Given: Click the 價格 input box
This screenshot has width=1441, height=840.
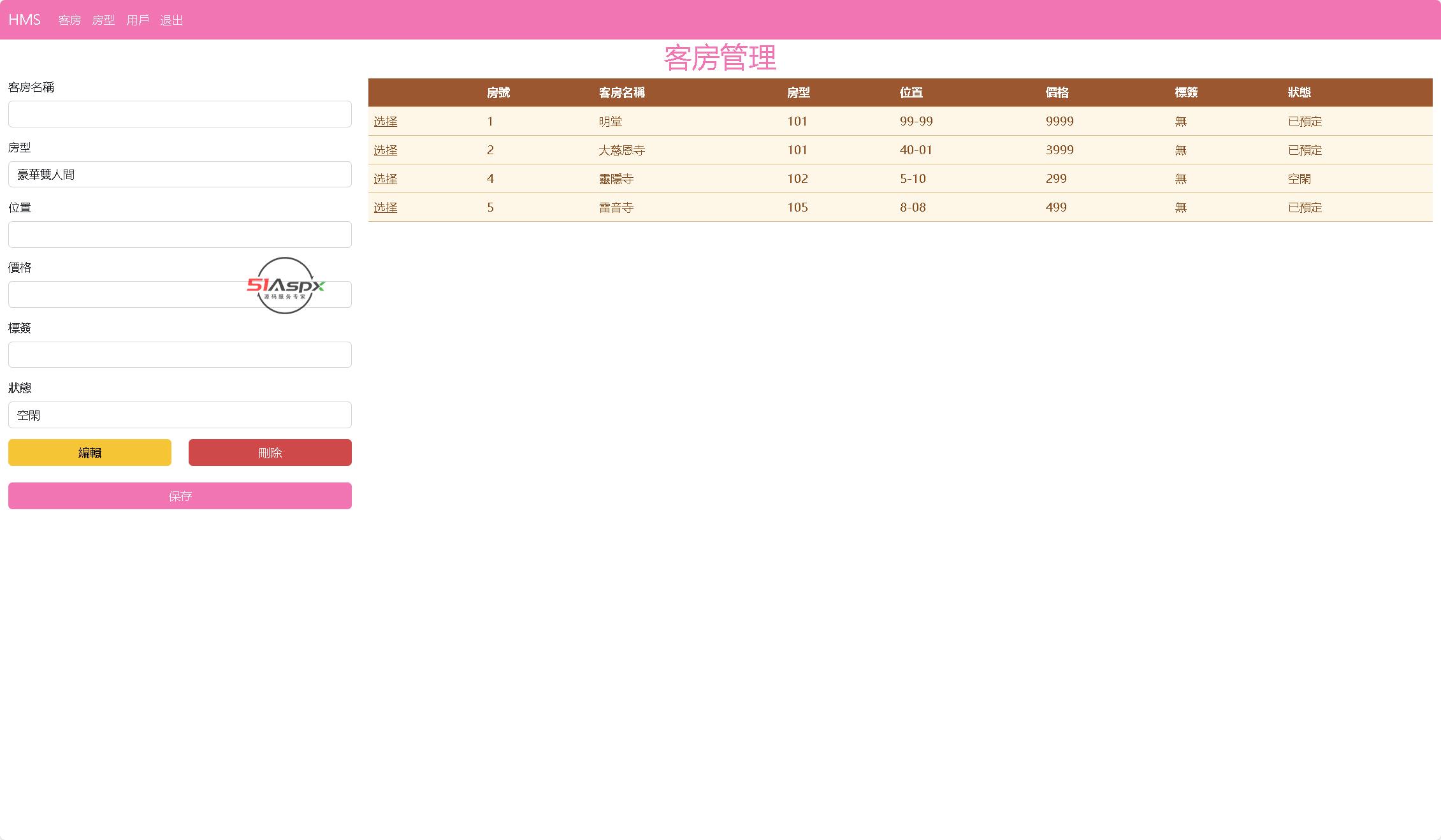Looking at the screenshot, I should click(x=127, y=295).
